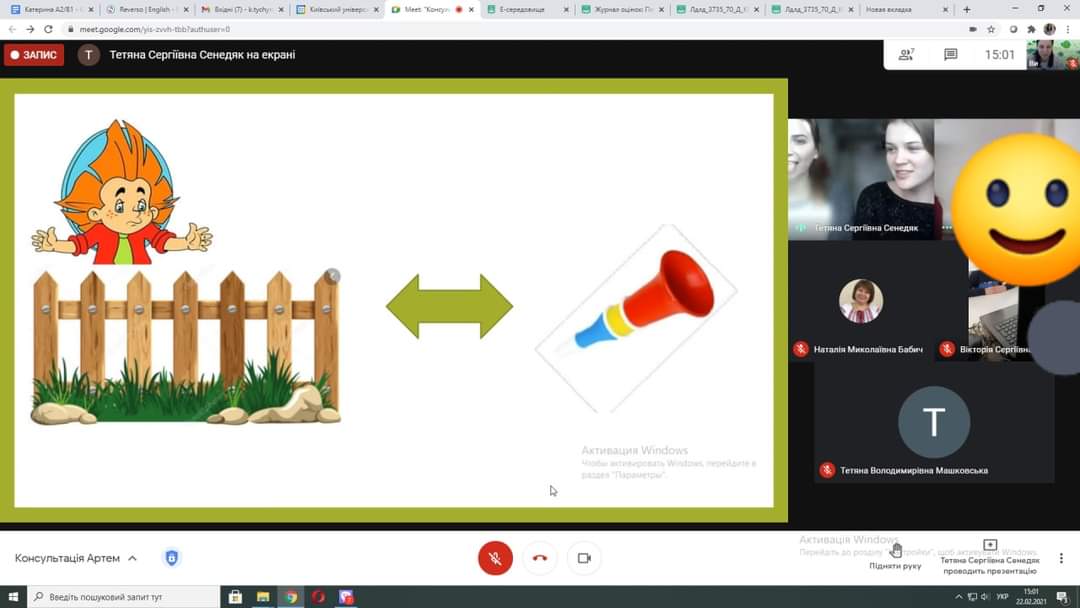Image resolution: width=1080 pixels, height=608 pixels.
Task: Open the three-dot more options menu
Action: tap(1061, 558)
